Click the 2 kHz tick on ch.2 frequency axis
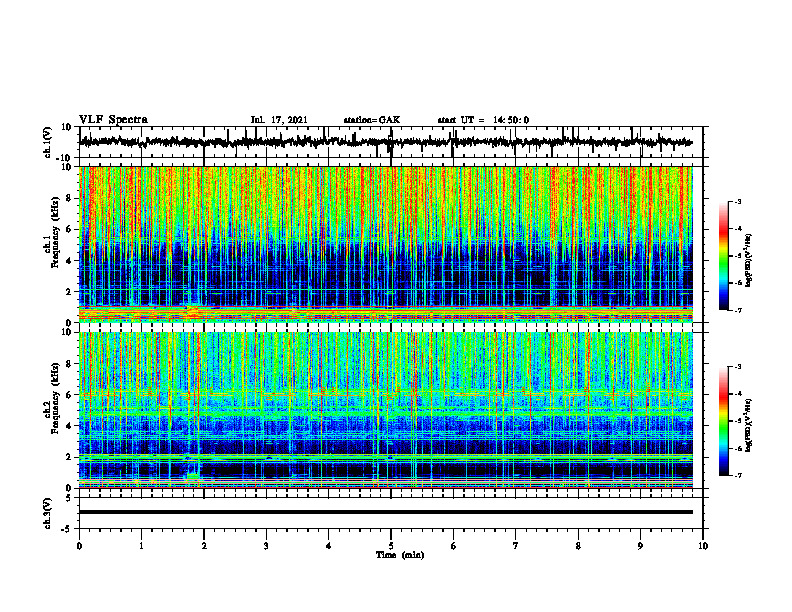Screen dimensions: 792x612 [69, 457]
